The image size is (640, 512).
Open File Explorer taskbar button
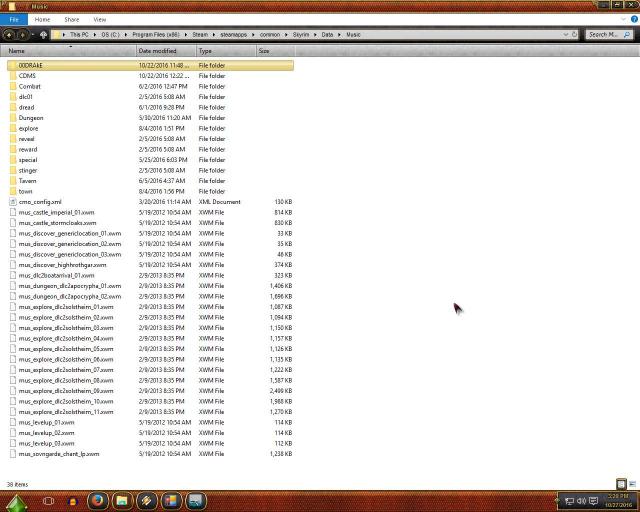122,501
